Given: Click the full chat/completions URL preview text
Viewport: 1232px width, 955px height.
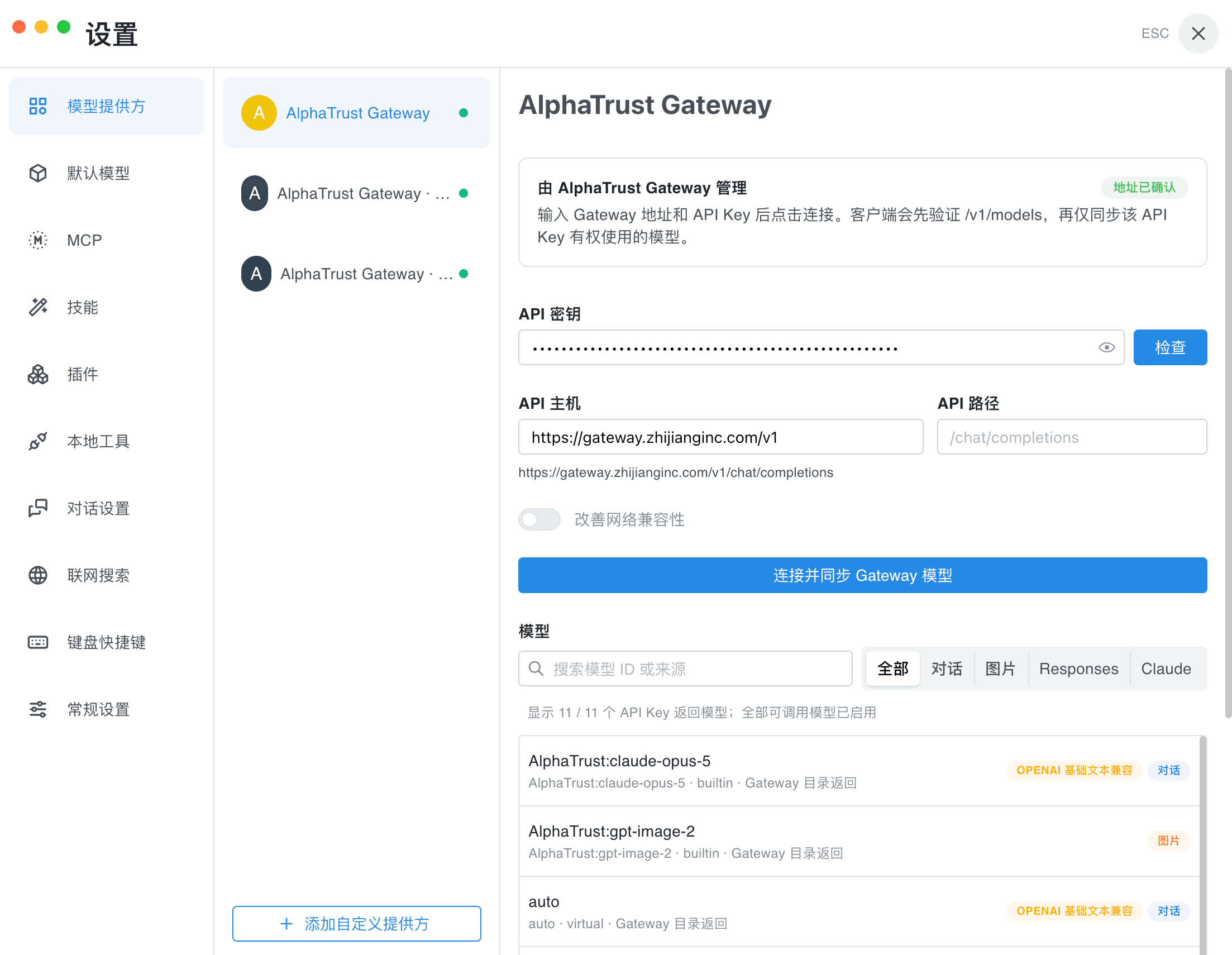Looking at the screenshot, I should 675,472.
